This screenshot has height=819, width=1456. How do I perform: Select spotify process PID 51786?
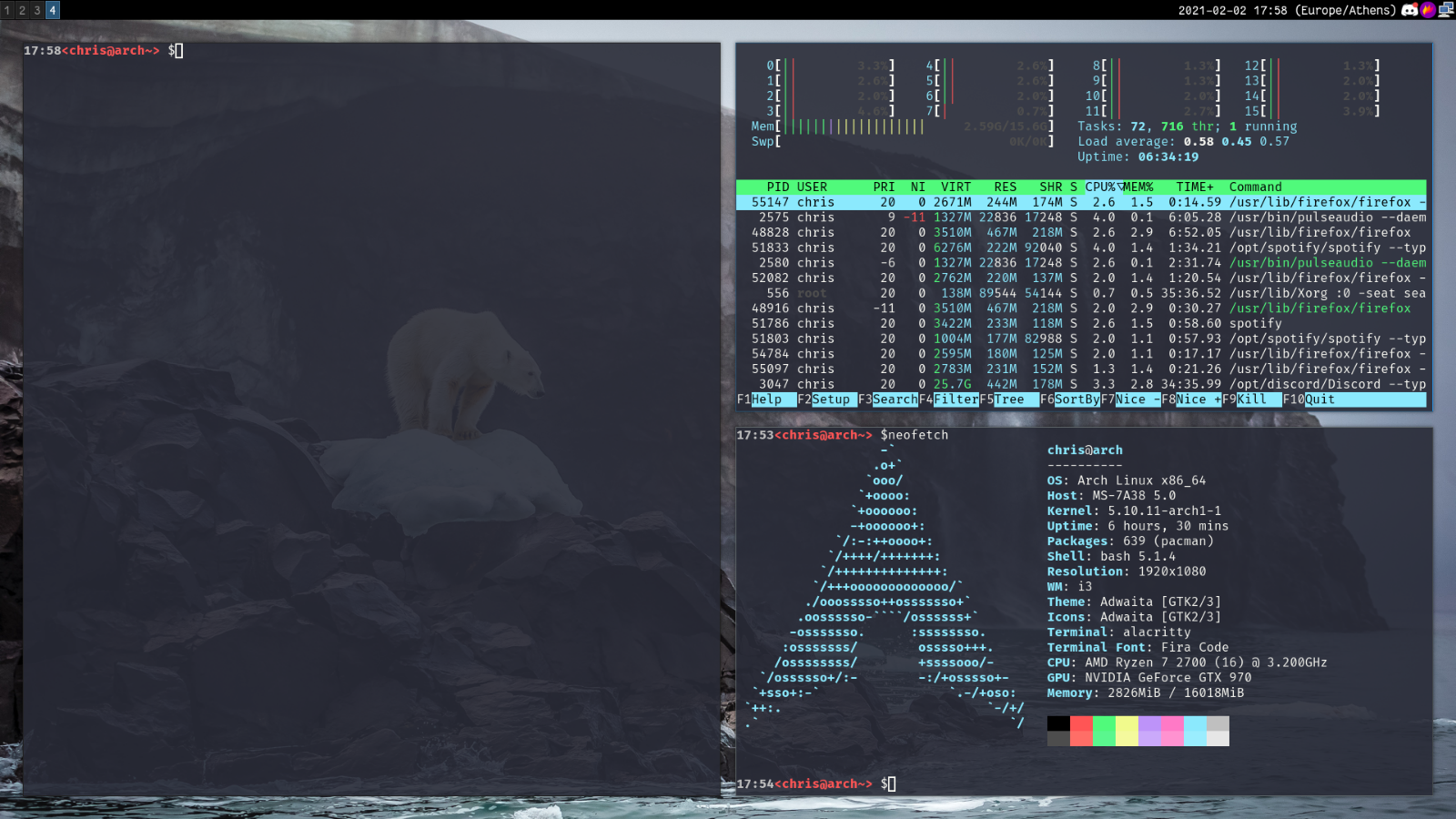point(1081,323)
